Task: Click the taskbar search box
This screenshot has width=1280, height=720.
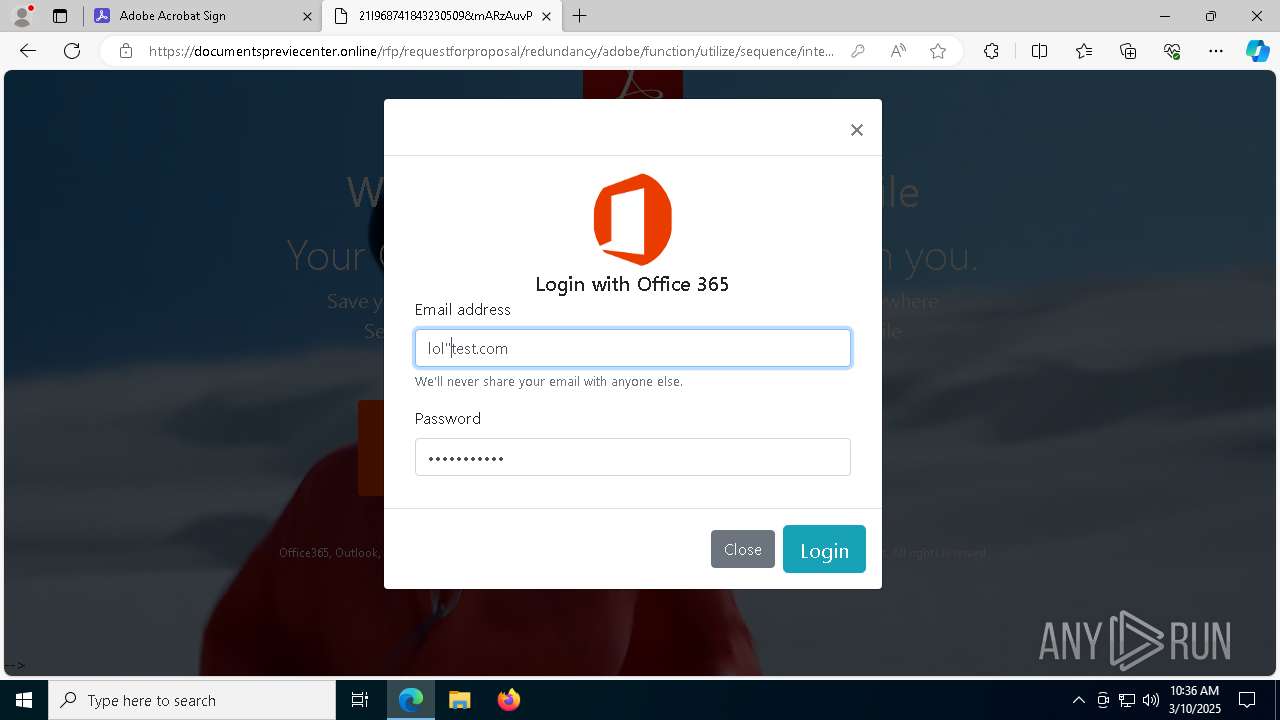Action: coord(192,700)
